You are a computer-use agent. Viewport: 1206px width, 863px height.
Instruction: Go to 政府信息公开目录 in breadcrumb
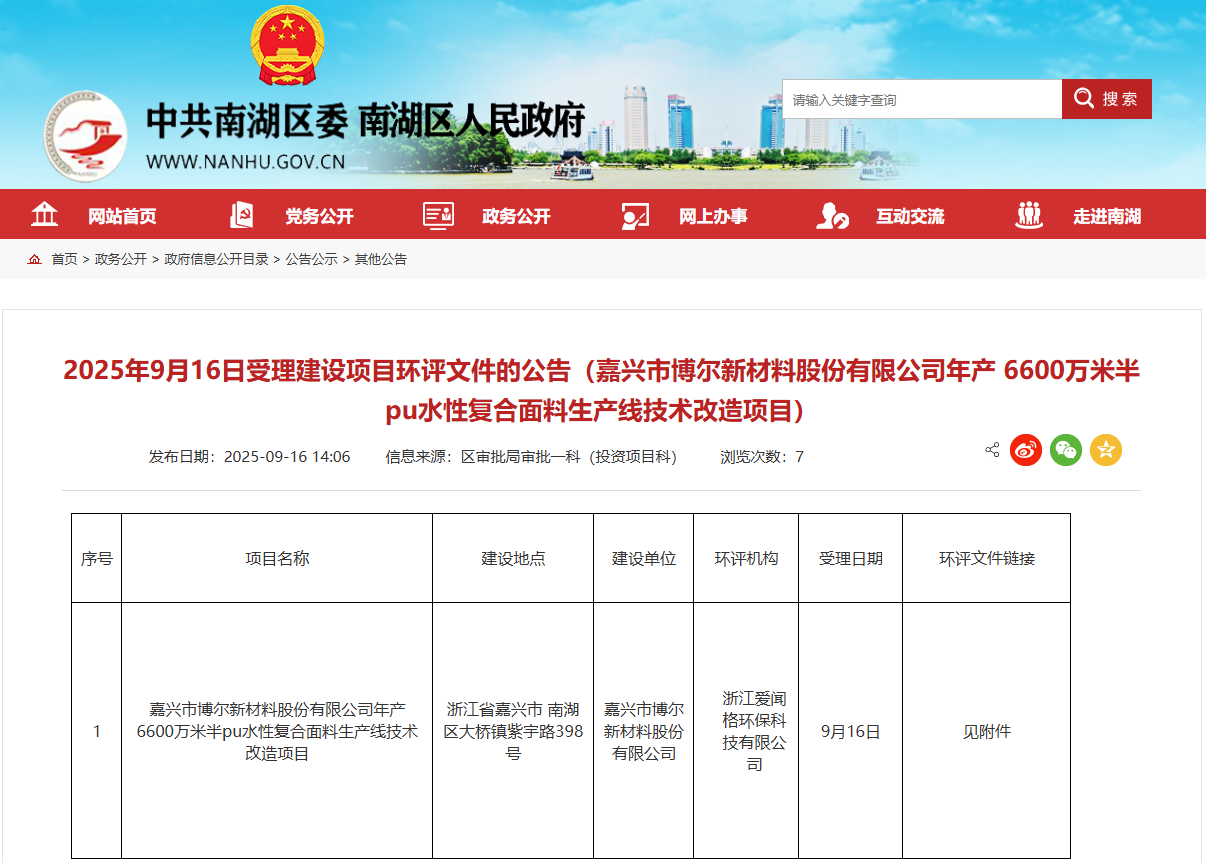(217, 259)
